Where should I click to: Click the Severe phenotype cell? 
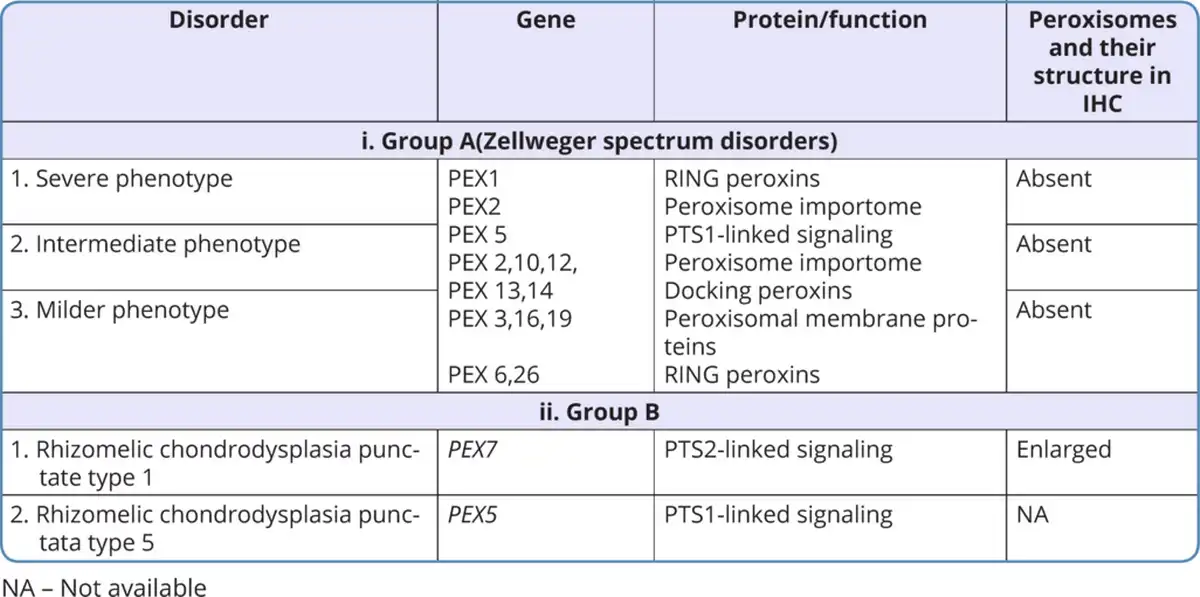[x=121, y=180]
